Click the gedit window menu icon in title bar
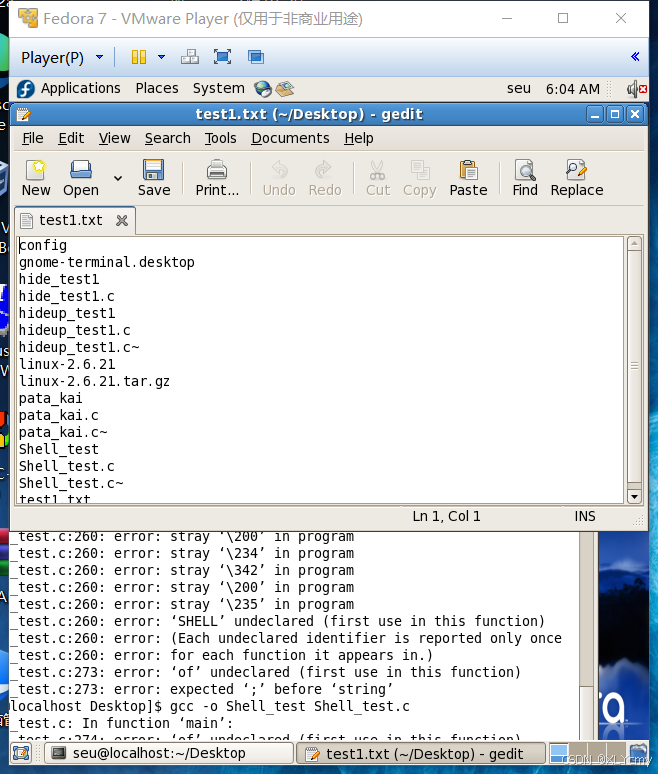Image resolution: width=658 pixels, height=774 pixels. 23,115
